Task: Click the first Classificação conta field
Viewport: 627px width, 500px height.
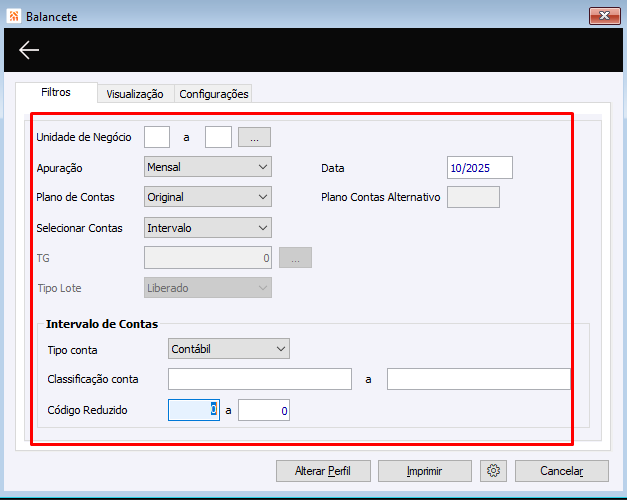Action: click(x=260, y=379)
